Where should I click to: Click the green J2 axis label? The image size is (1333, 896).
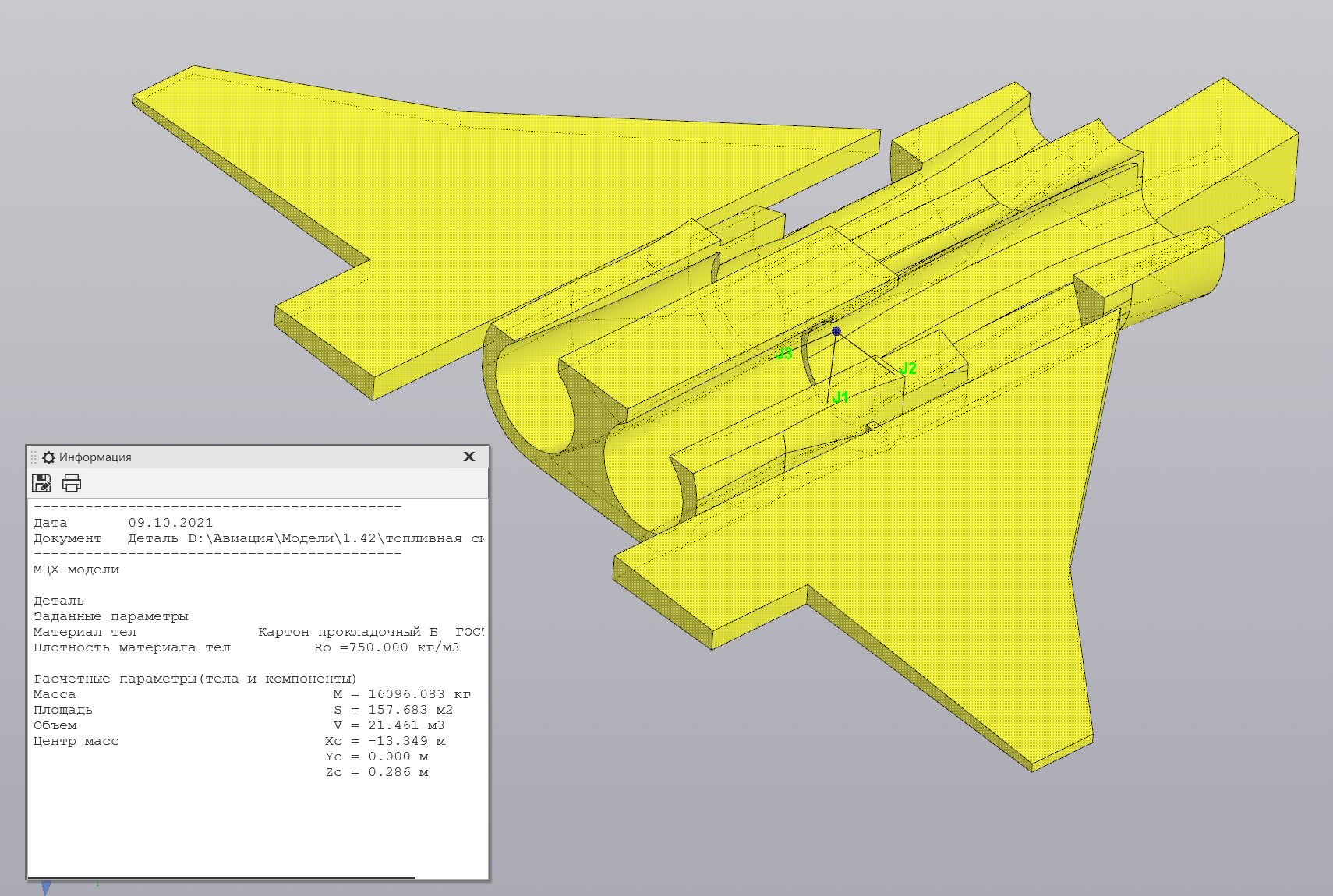907,369
